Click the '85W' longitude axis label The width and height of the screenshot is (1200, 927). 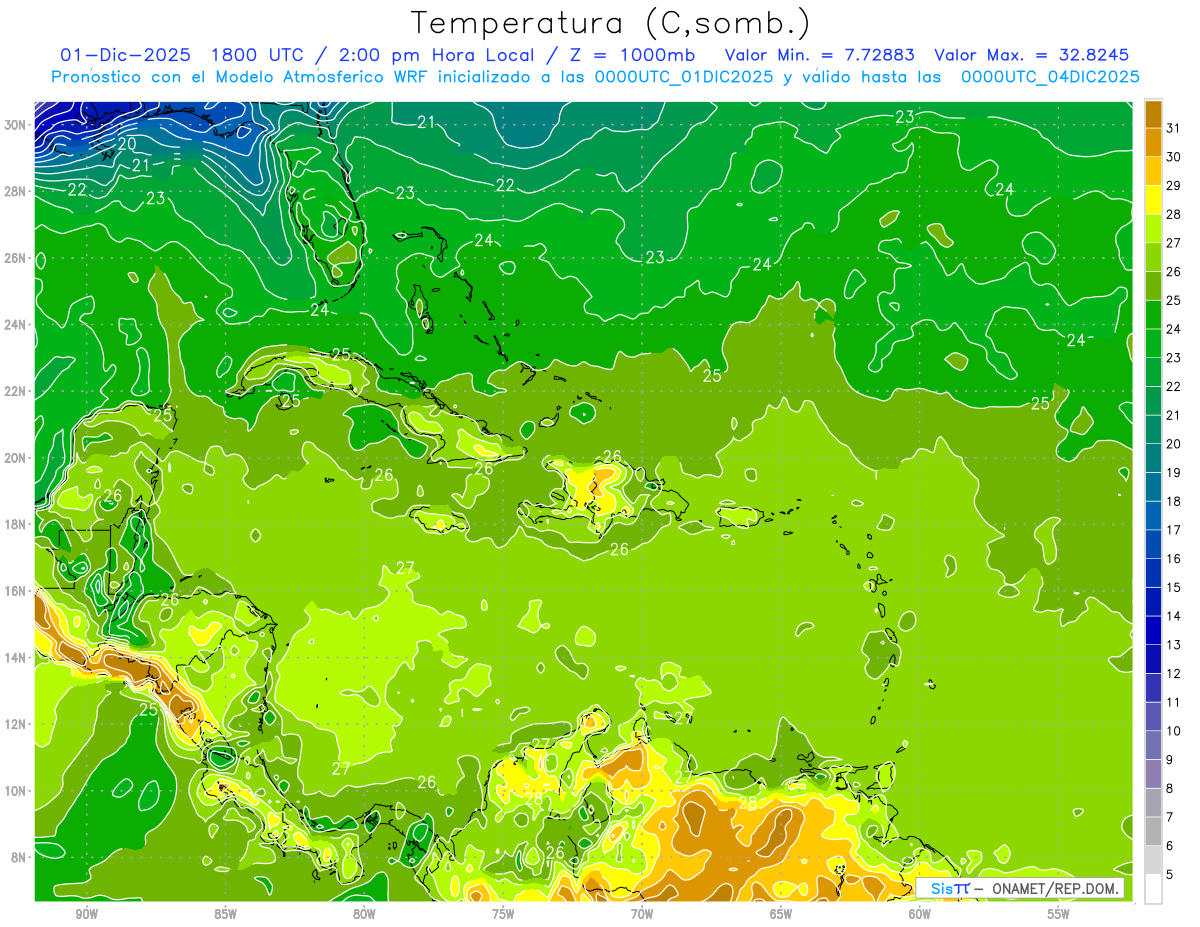pos(226,915)
